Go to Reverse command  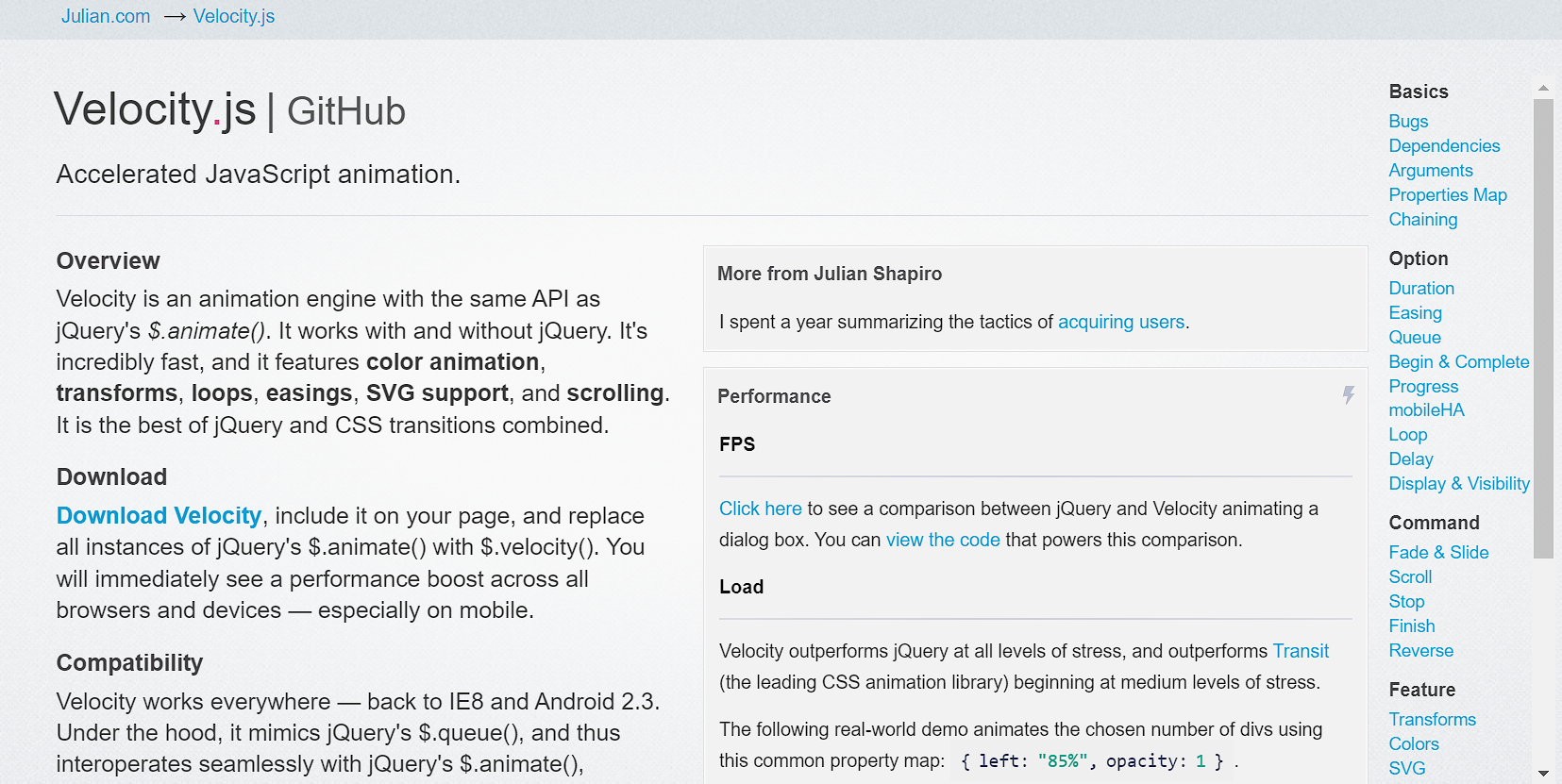(x=1421, y=650)
